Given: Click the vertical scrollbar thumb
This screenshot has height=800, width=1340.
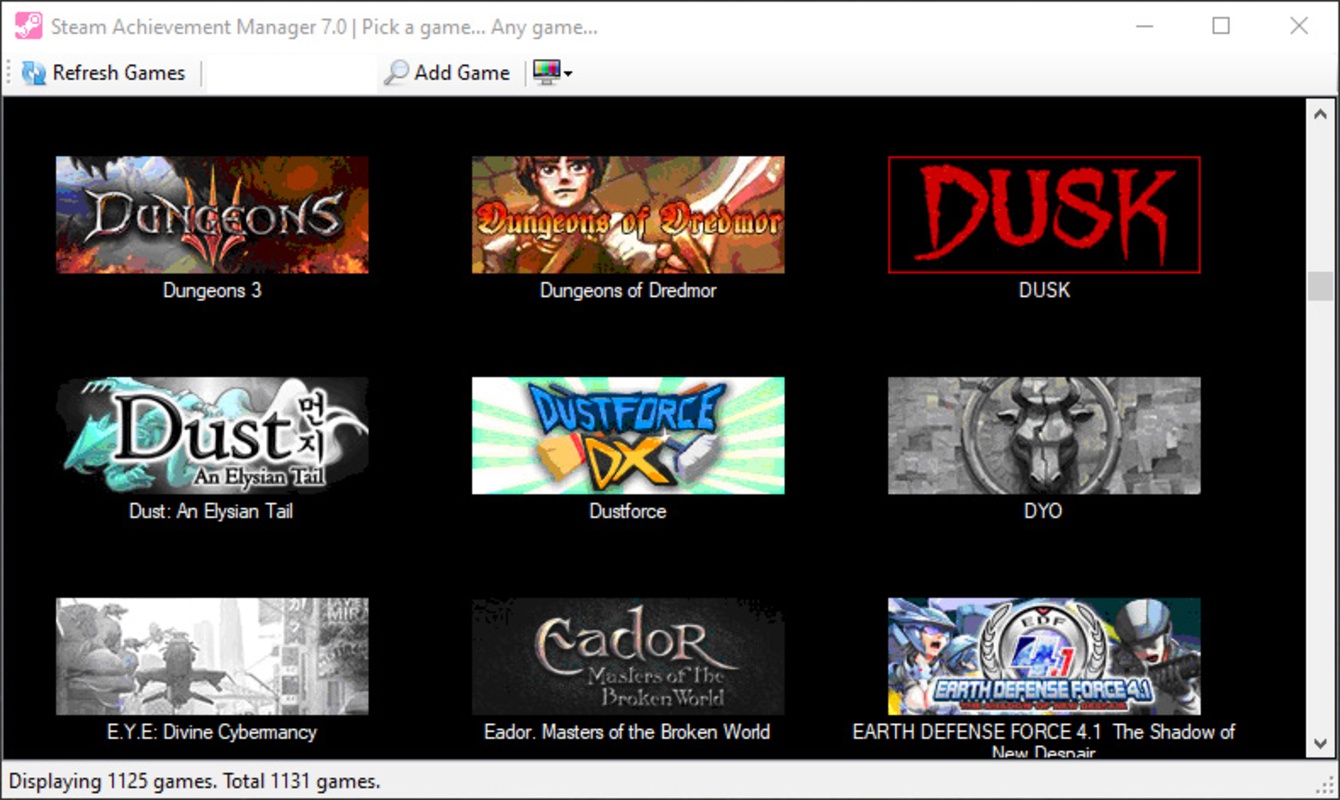Looking at the screenshot, I should click(x=1320, y=284).
